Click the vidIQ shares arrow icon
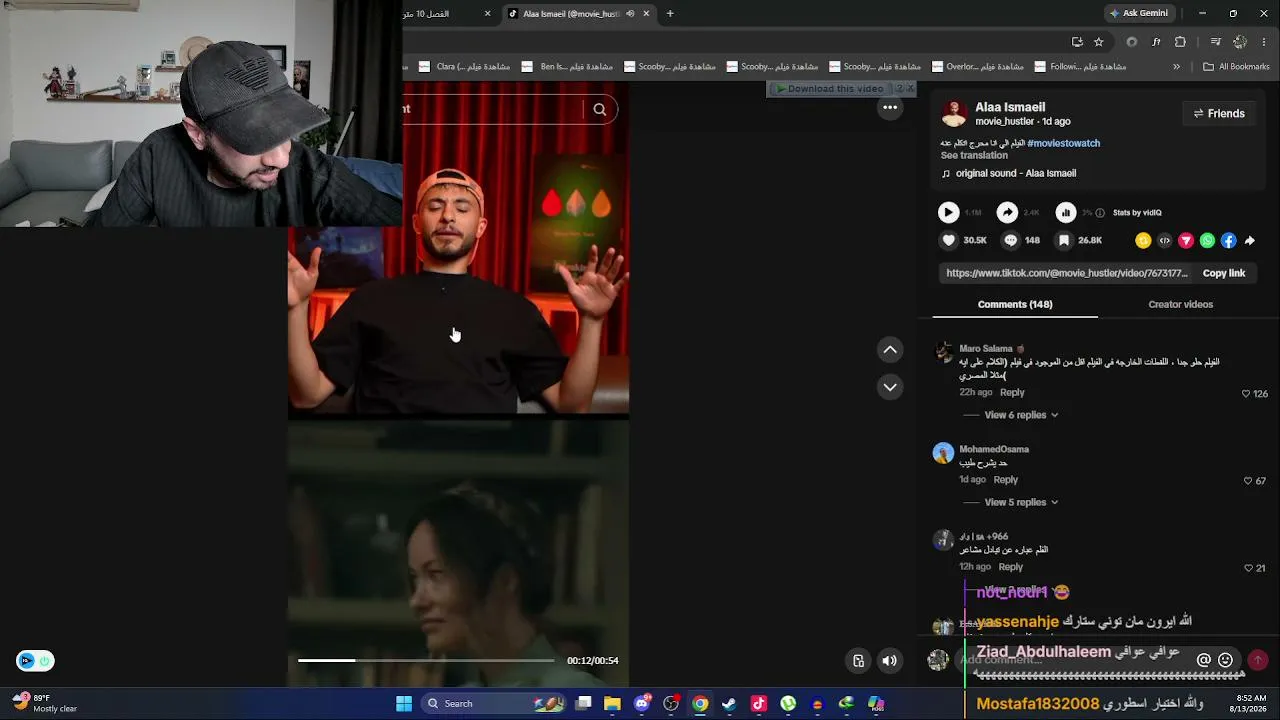Image resolution: width=1280 pixels, height=720 pixels. pyautogui.click(x=1007, y=212)
